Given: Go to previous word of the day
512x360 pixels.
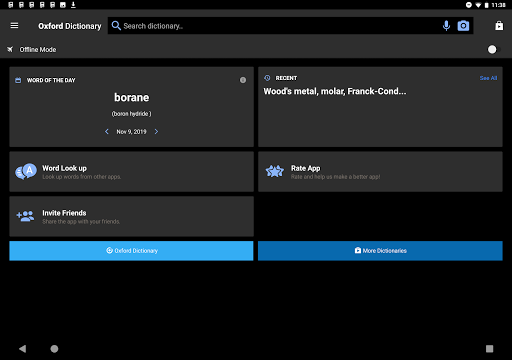Looking at the screenshot, I should 107,132.
